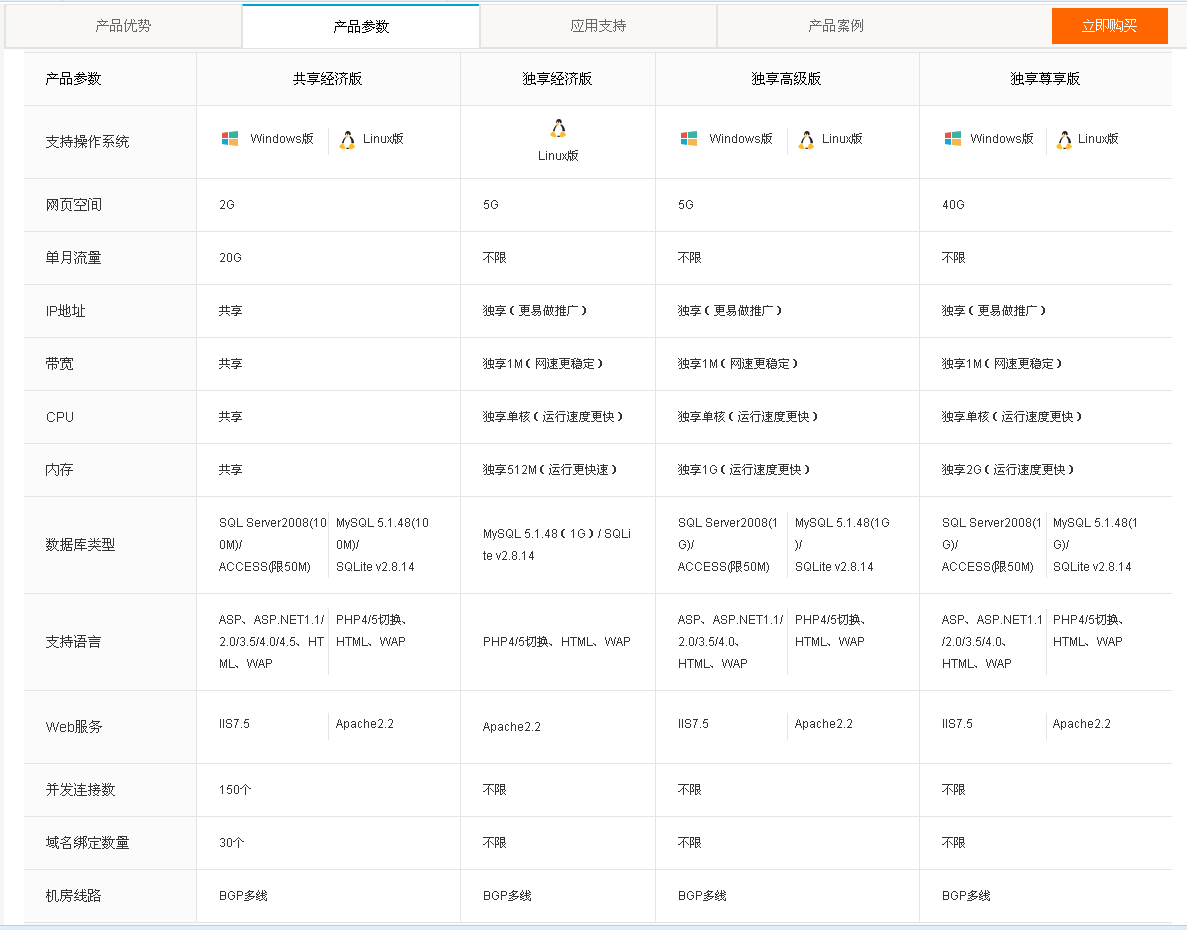The height and width of the screenshot is (930, 1187).
Task: Click 独享(更易做推广) in 独享经济版 column
Action: 534,310
